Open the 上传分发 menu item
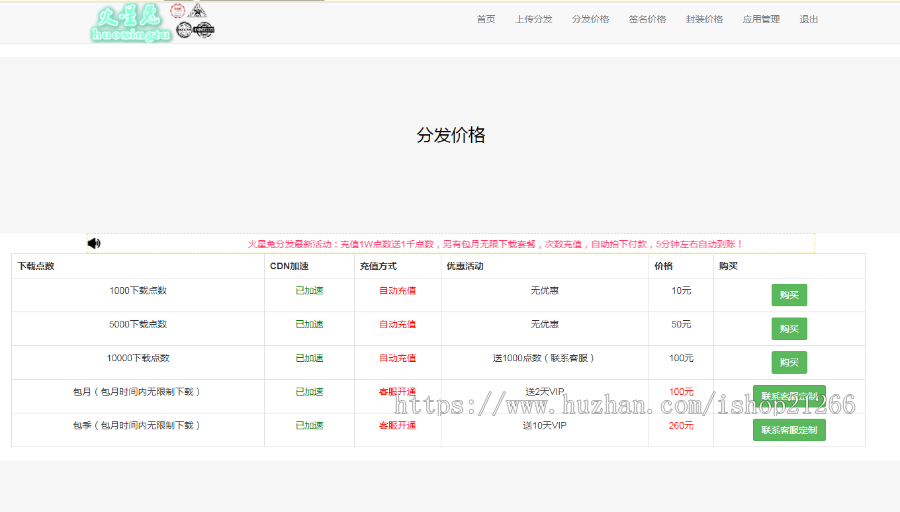The height and width of the screenshot is (512, 900). tap(533, 19)
